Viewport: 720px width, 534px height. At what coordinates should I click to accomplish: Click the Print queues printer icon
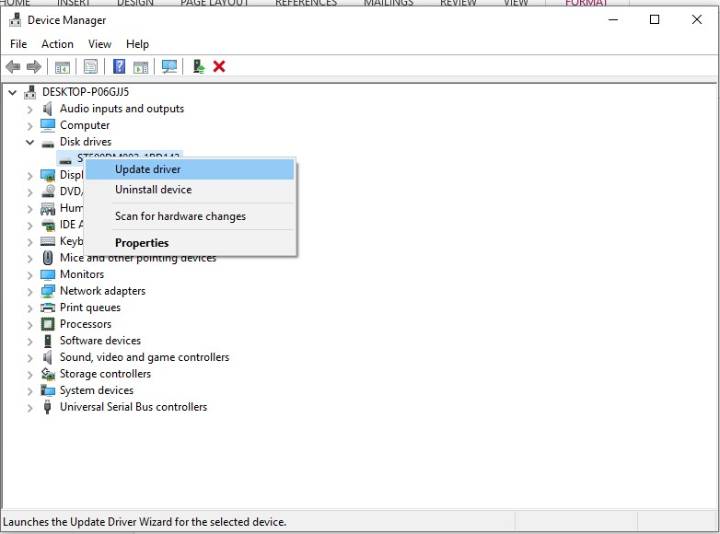[48, 308]
